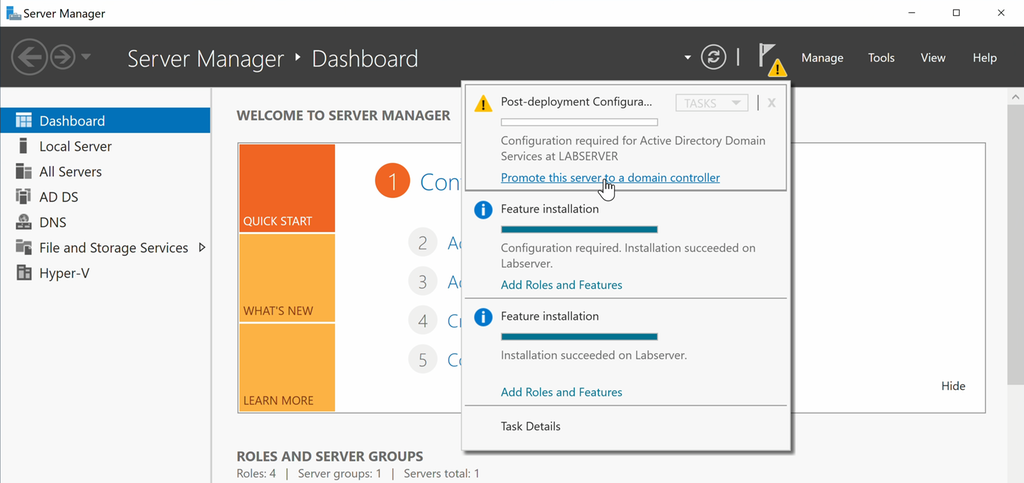Click the Hyper-V role icon
This screenshot has width=1024, height=483.
coord(24,273)
